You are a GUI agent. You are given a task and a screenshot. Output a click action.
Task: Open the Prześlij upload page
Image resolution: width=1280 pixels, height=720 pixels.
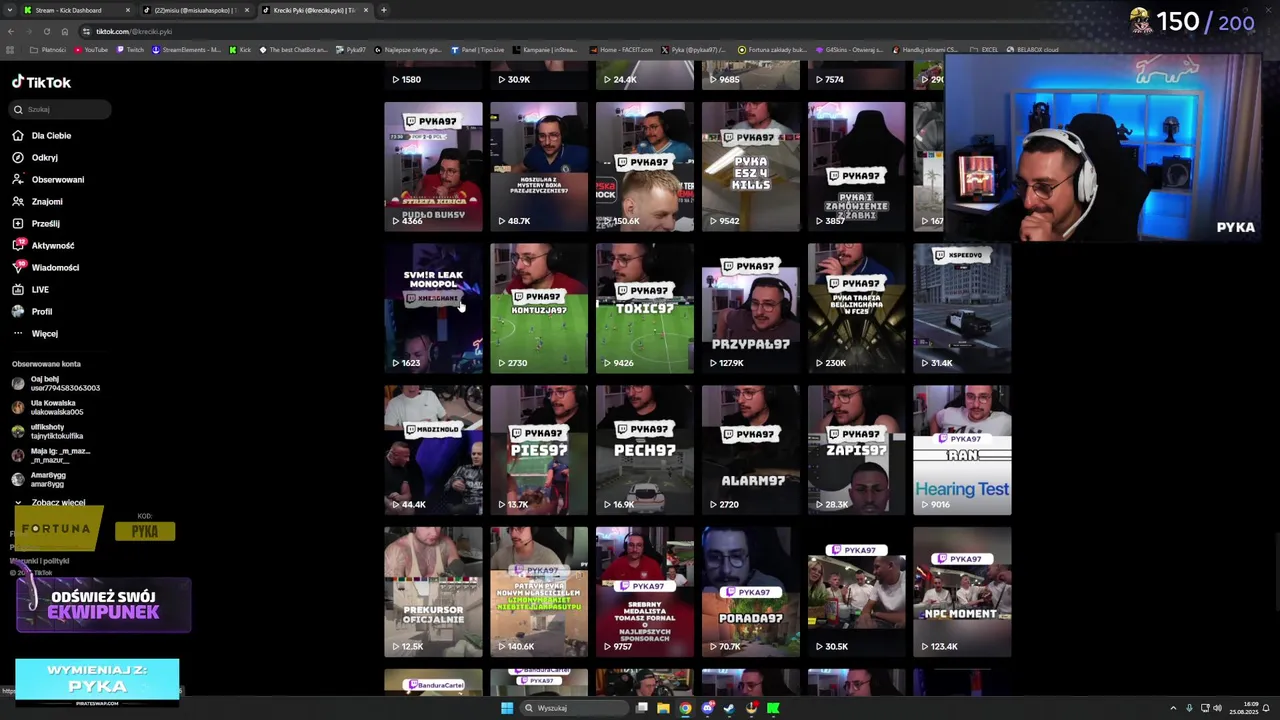(45, 223)
